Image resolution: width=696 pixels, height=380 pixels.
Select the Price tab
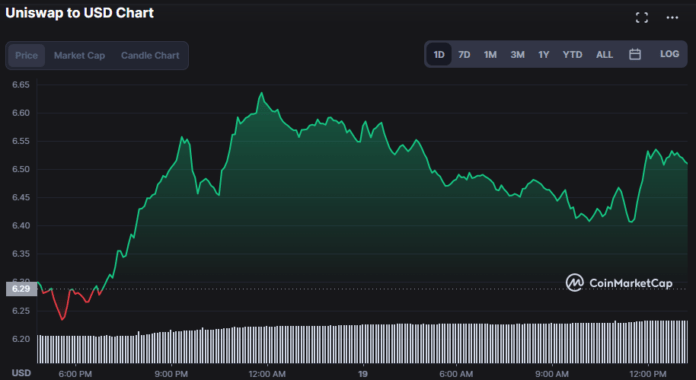coord(27,55)
